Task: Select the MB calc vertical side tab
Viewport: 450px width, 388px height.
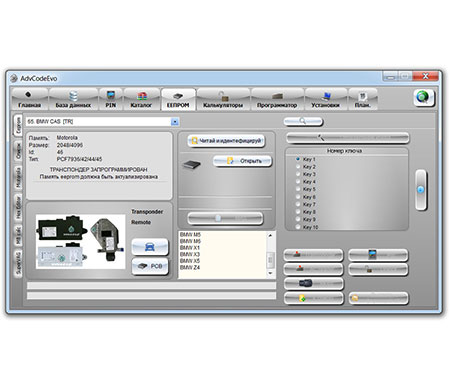Action: click(x=18, y=235)
